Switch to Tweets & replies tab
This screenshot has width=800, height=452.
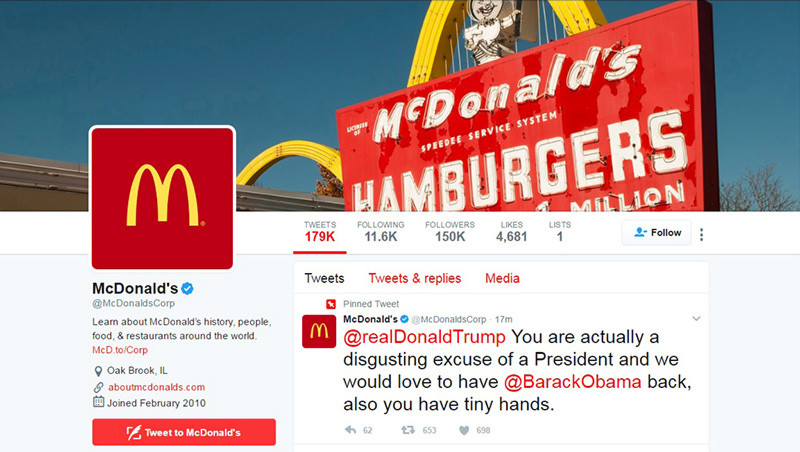click(x=414, y=278)
